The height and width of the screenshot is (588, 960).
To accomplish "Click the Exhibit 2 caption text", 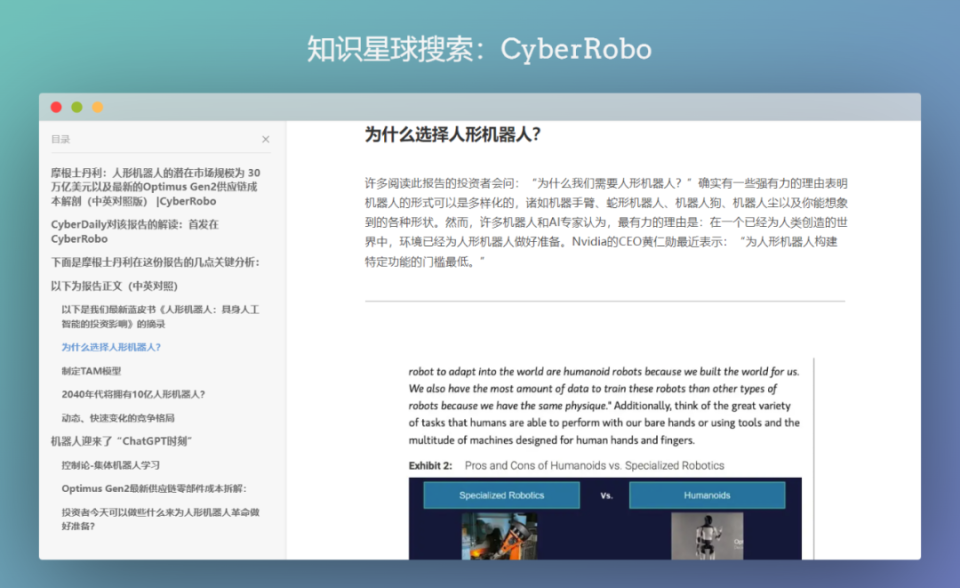I will click(566, 466).
